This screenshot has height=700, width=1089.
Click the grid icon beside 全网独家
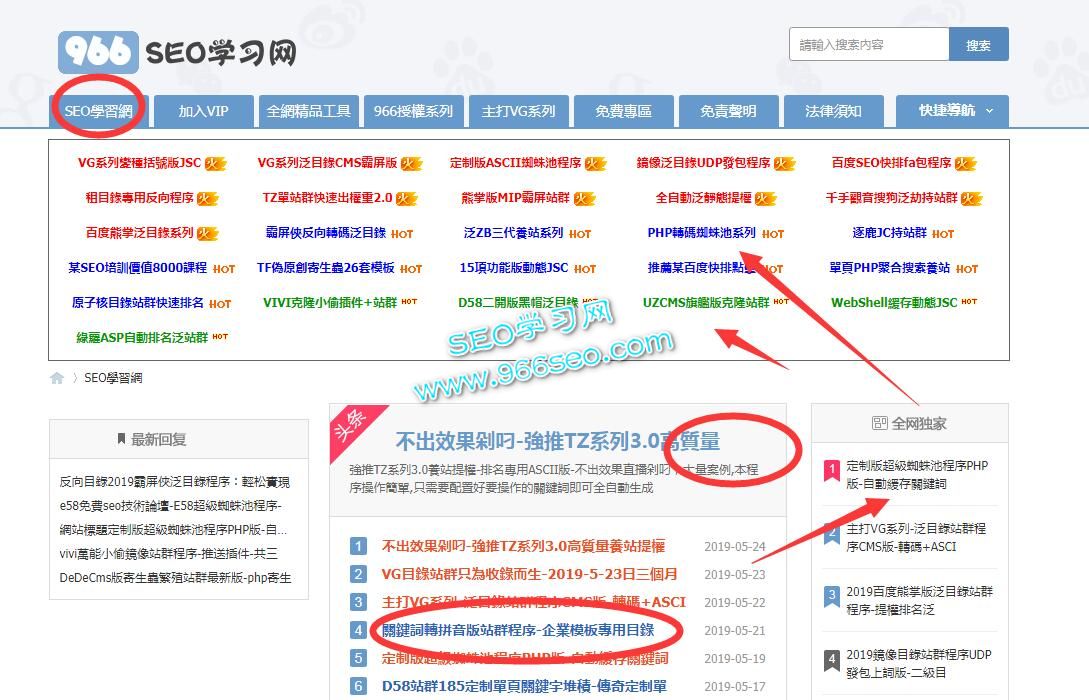pos(879,423)
